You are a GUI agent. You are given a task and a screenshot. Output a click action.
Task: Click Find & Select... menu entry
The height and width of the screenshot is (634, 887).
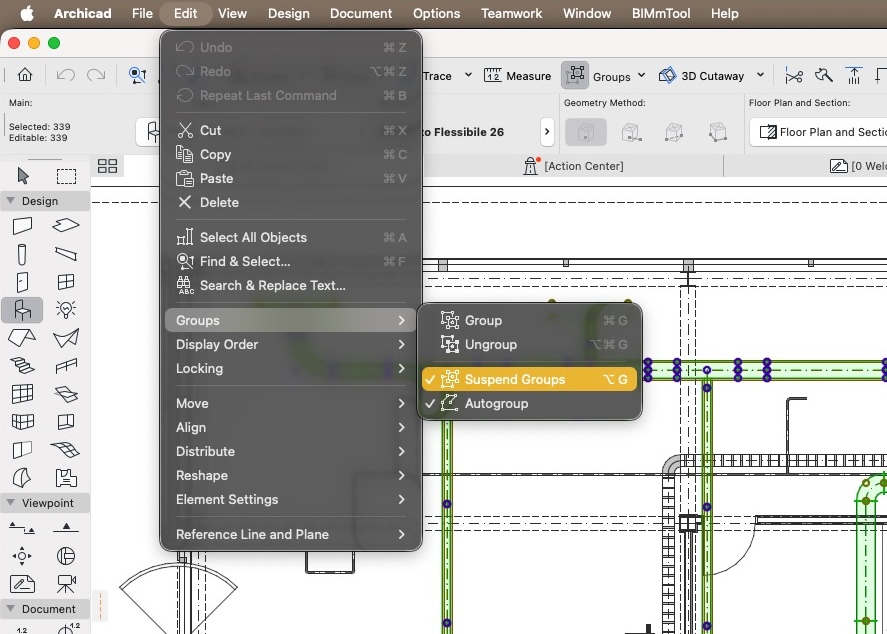tap(291, 261)
